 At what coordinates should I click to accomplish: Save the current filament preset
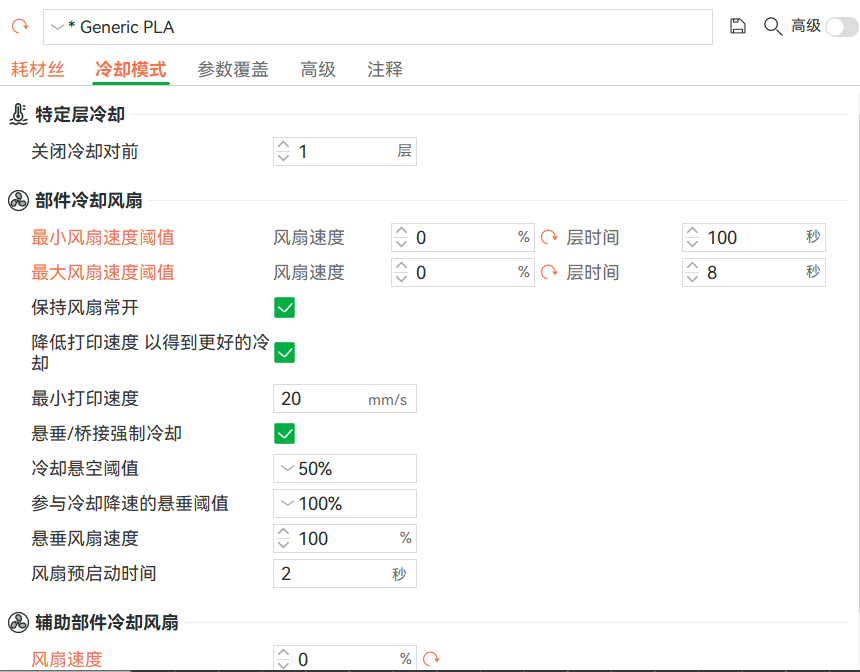[x=738, y=26]
